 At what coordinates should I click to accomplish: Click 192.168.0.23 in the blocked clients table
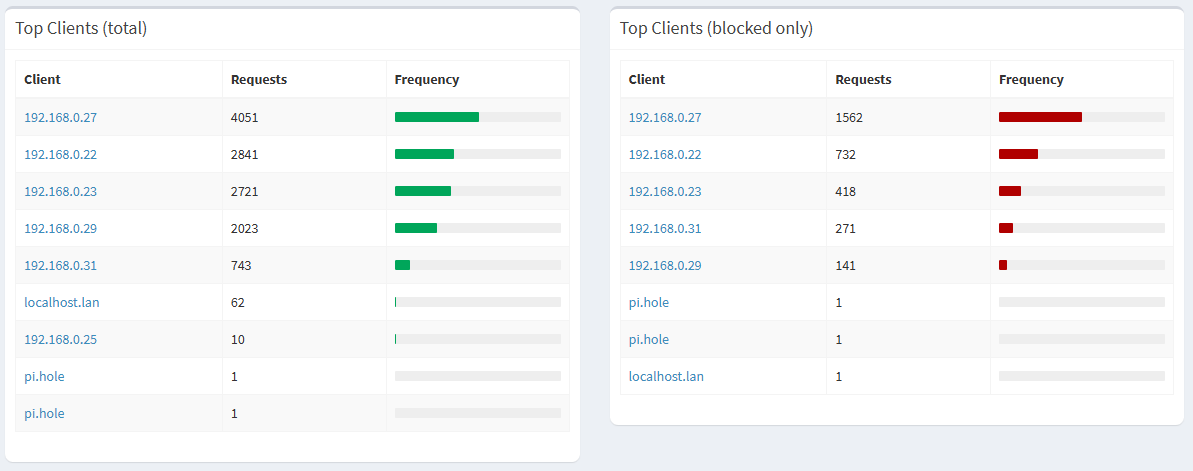pyautogui.click(x=665, y=191)
